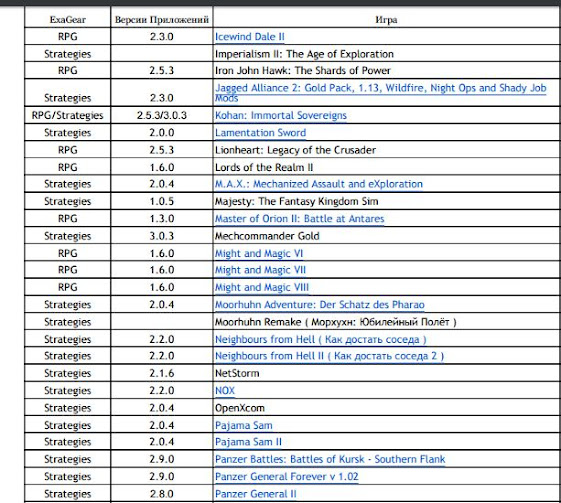Select Iron John Hawk: The Shards of Power

pyautogui.click(x=302, y=70)
